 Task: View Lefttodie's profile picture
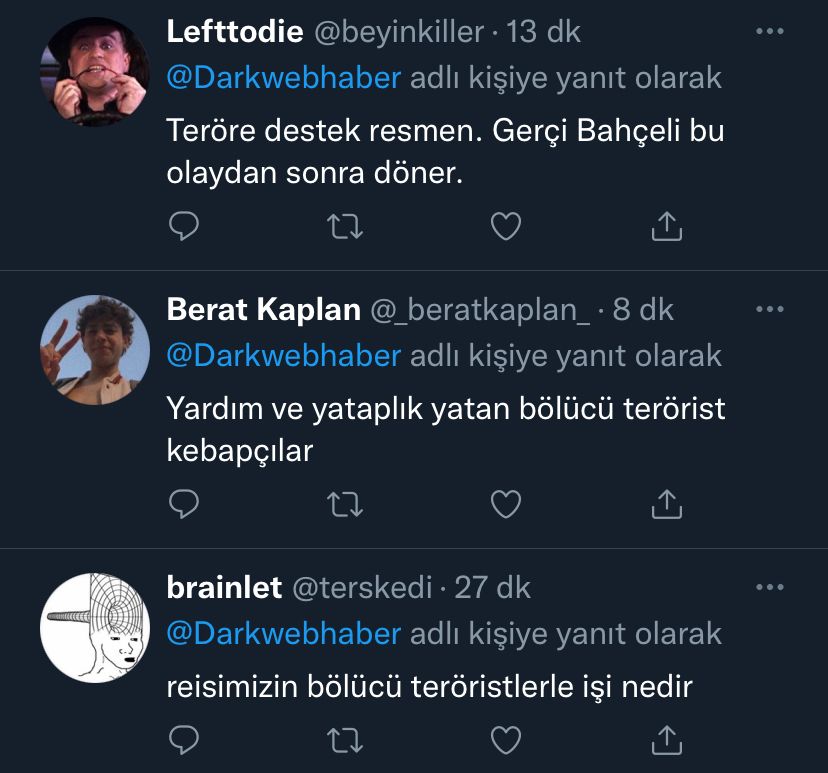click(95, 71)
